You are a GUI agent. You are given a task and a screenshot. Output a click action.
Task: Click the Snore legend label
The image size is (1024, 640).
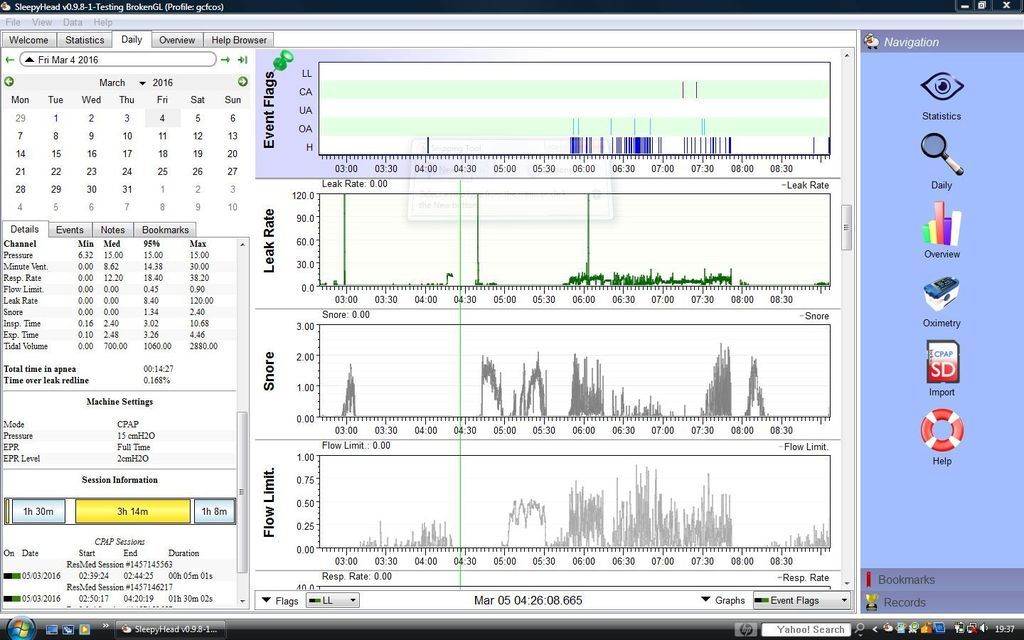pos(815,316)
